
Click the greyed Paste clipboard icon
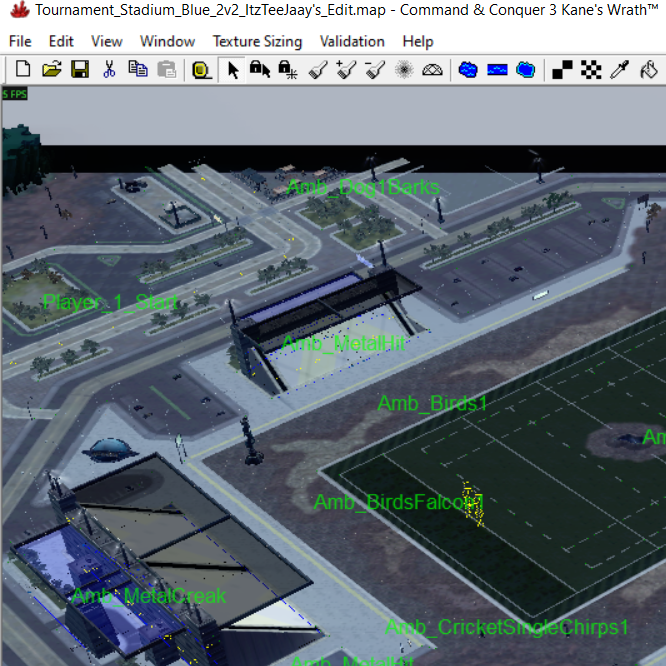(166, 69)
